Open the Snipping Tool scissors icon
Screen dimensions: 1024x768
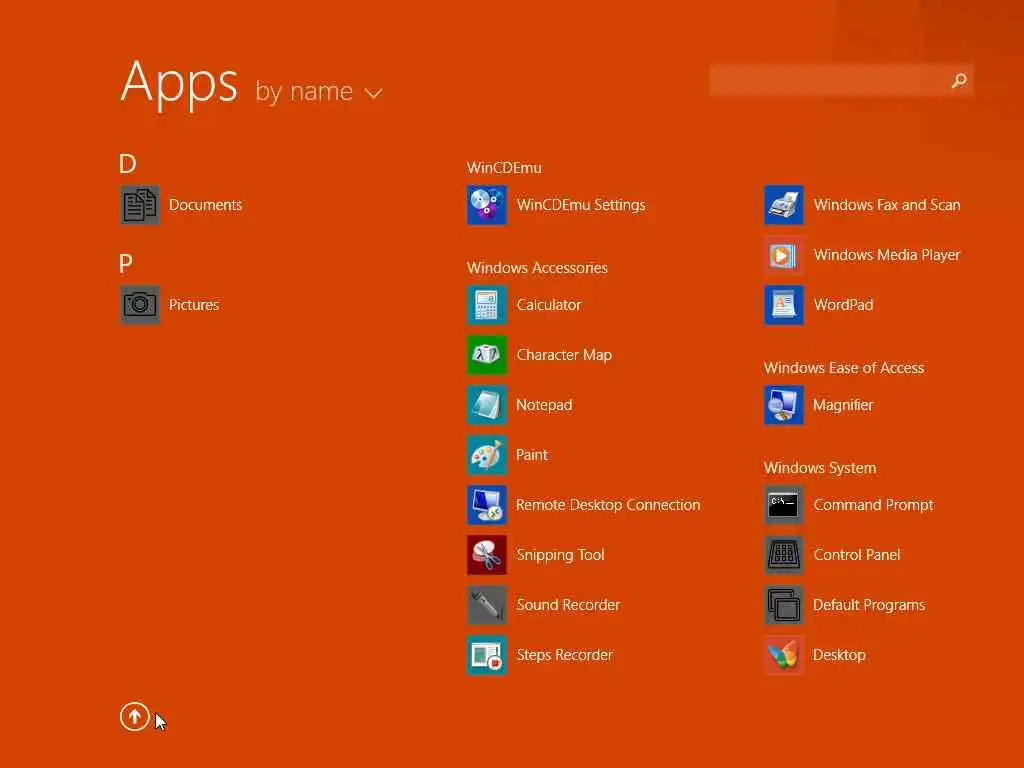pos(487,555)
